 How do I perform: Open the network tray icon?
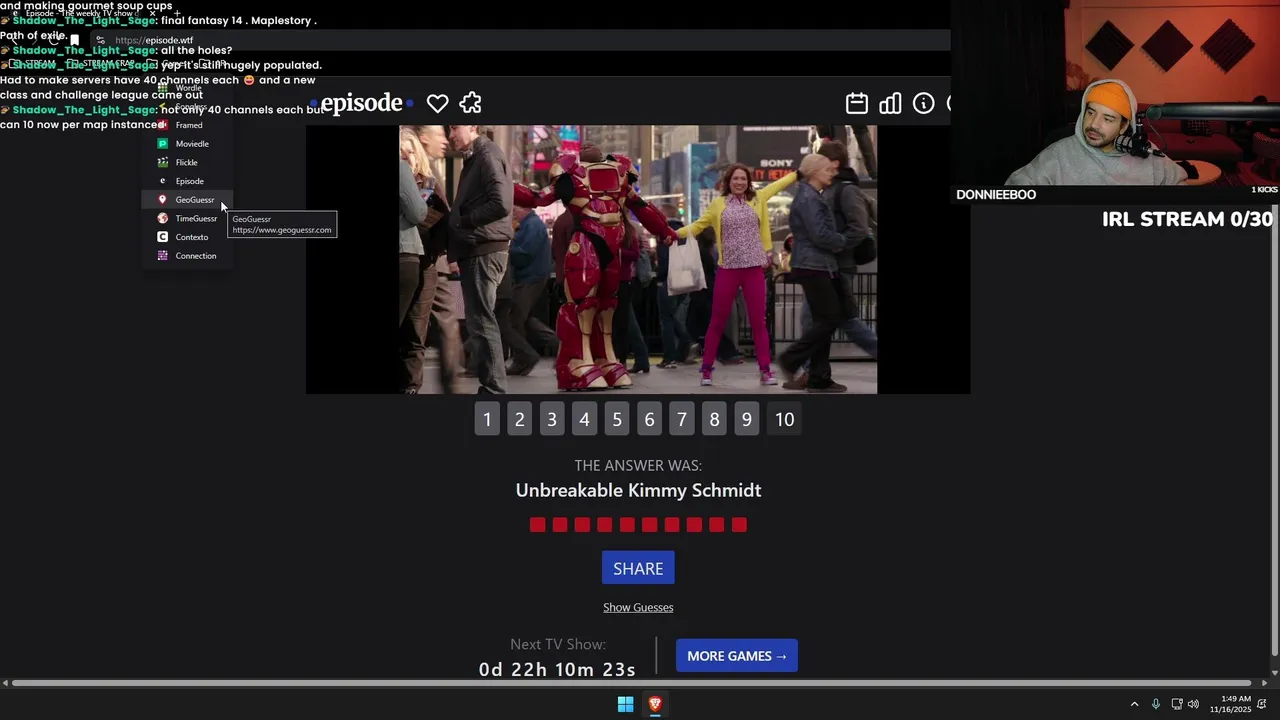[x=1177, y=704]
